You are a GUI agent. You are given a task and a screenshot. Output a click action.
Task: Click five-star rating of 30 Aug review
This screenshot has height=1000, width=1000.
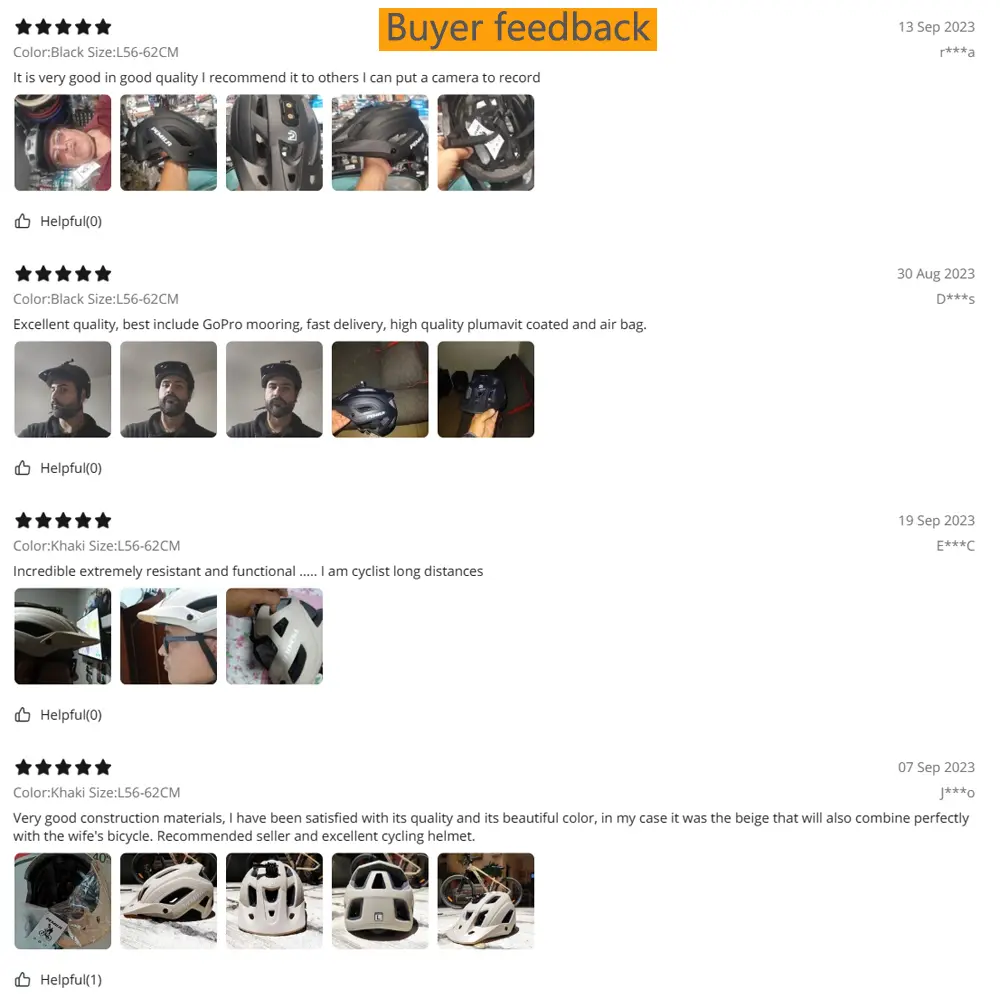pyautogui.click(x=63, y=274)
